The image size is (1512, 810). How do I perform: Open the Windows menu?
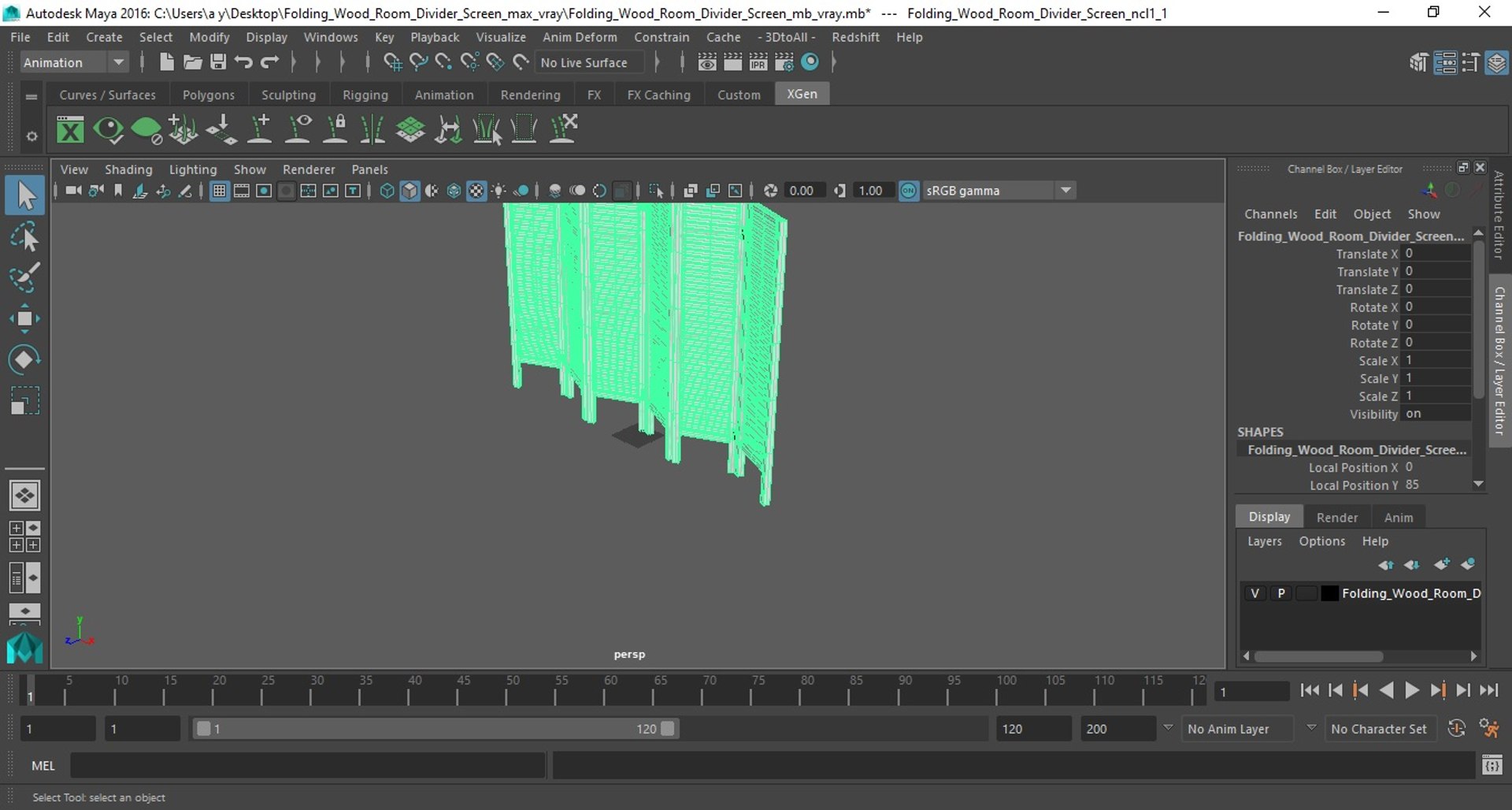pos(330,37)
